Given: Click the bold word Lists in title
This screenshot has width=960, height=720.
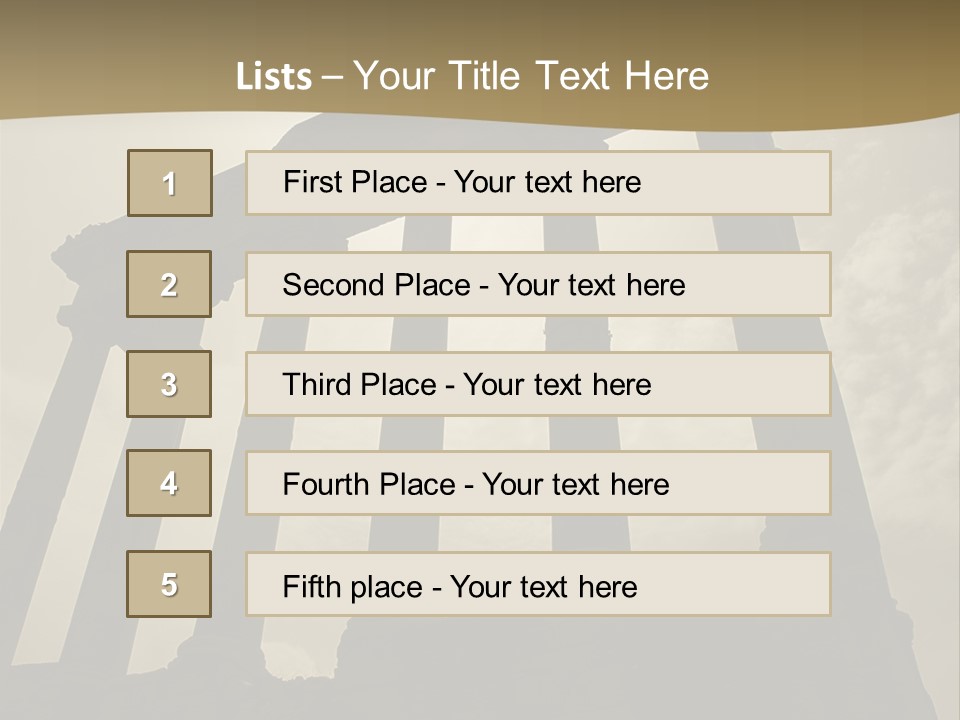Looking at the screenshot, I should 274,76.
